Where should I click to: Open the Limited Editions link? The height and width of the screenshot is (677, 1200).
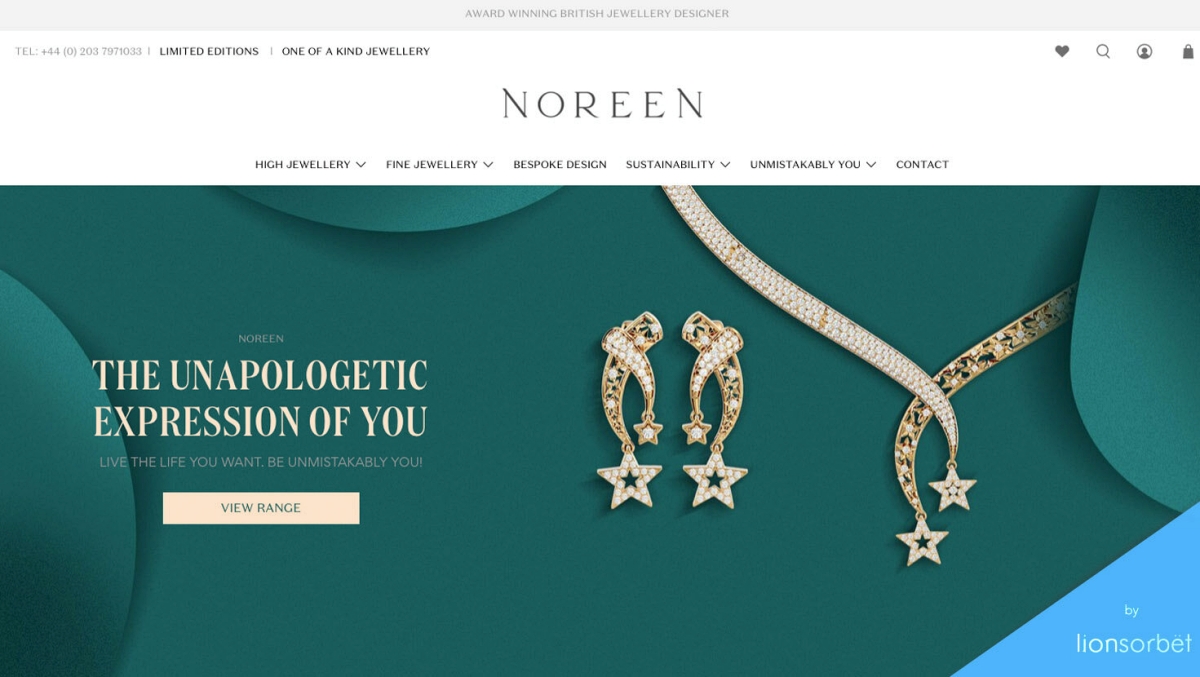click(x=209, y=51)
